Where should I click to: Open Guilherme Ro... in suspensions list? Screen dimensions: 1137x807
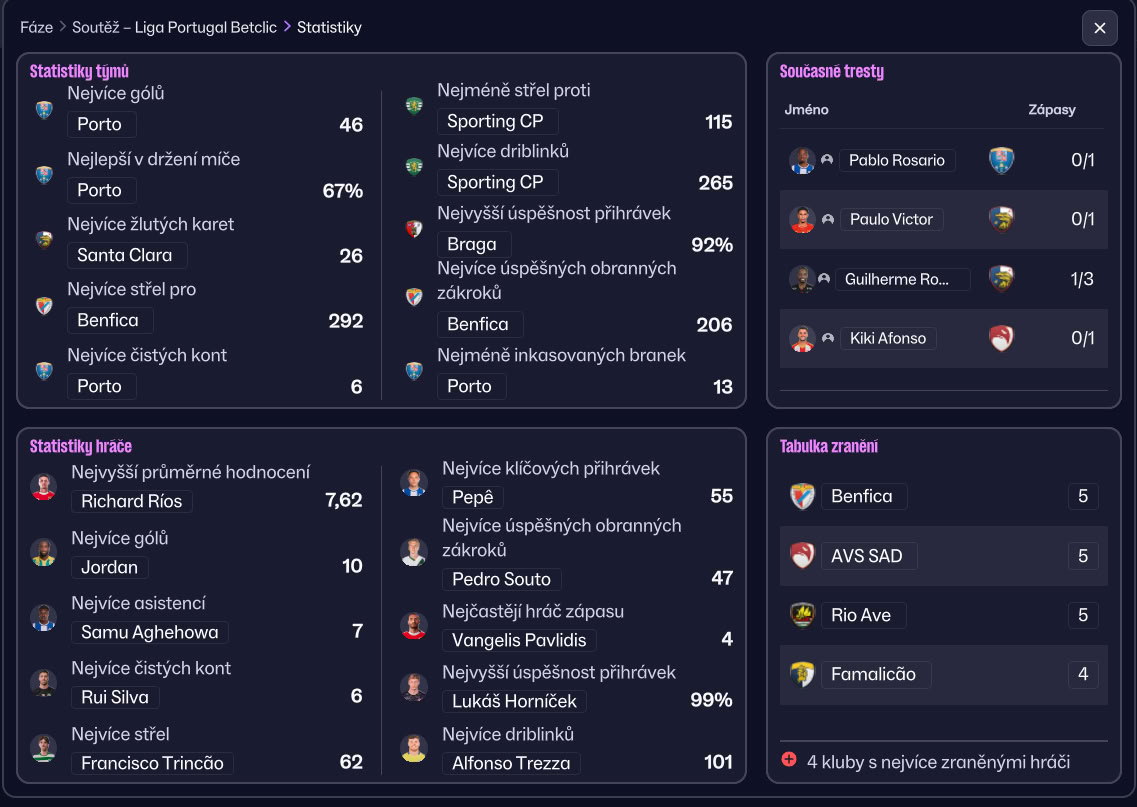(902, 279)
